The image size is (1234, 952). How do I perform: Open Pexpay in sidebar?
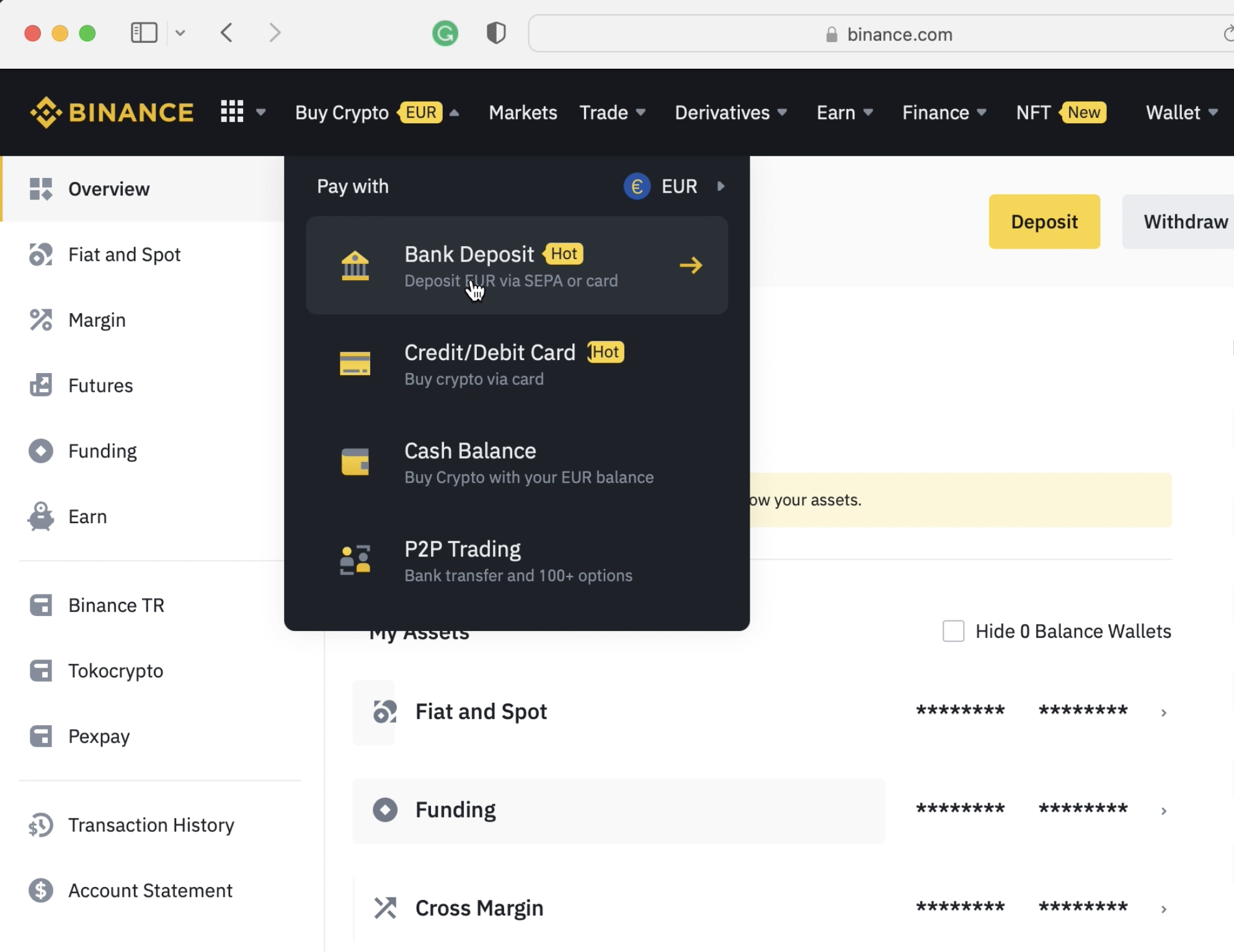tap(99, 736)
